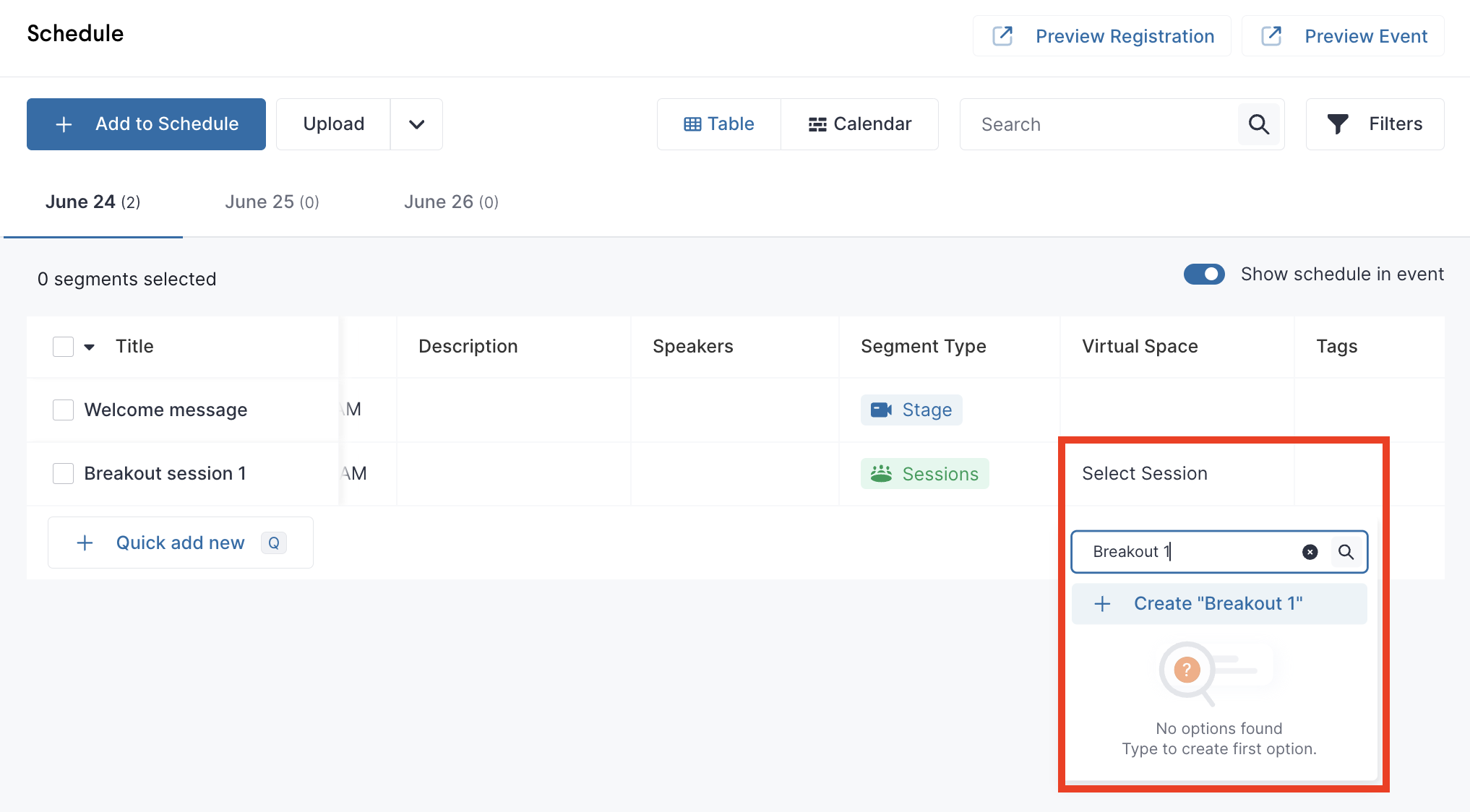Click the funnel icon in Filters

1338,124
